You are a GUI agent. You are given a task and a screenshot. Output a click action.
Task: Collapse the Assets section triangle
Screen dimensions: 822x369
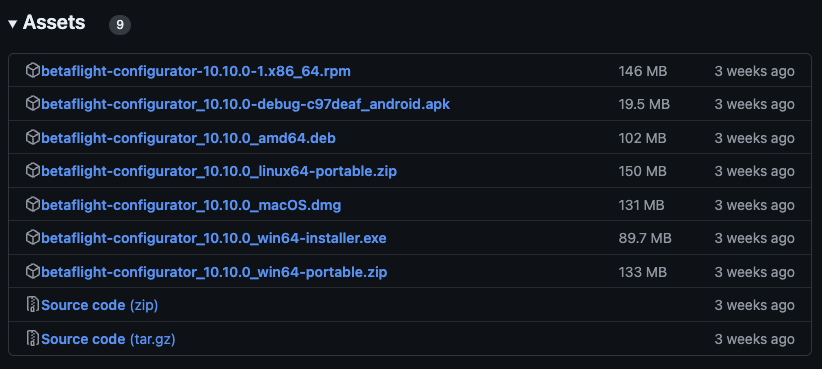(x=13, y=24)
